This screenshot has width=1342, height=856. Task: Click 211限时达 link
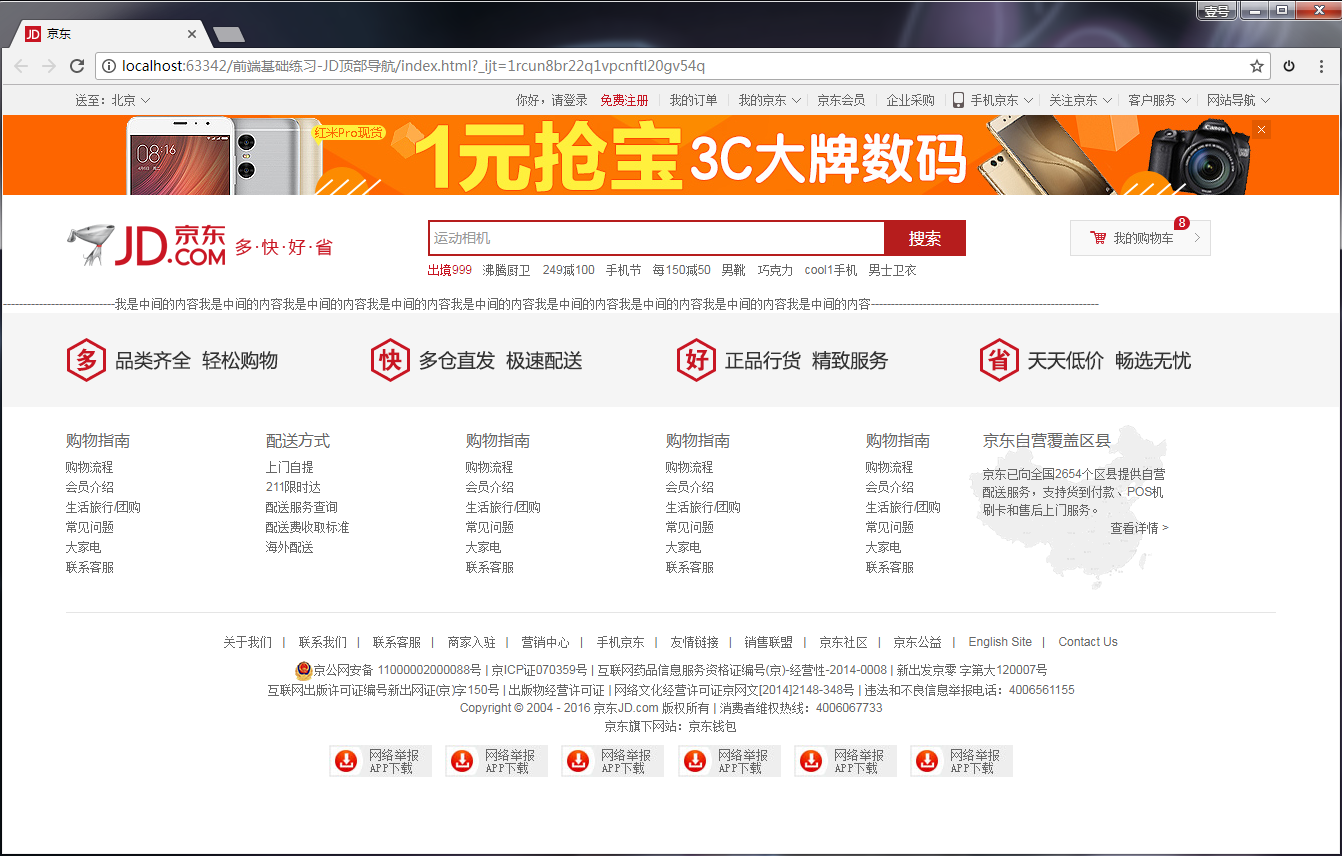293,487
